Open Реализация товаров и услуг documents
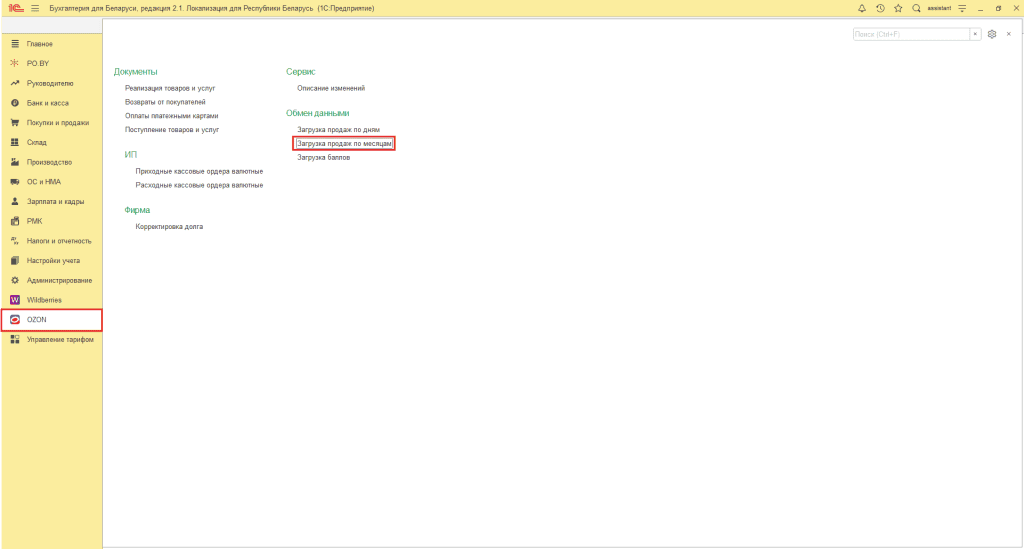The image size is (1024, 549). click(x=170, y=88)
